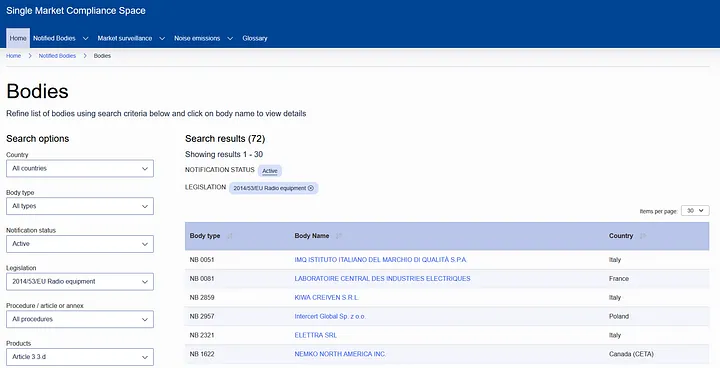Image resolution: width=720 pixels, height=368 pixels.
Task: Expand the Notified Bodies menu chevron
Action: coord(85,39)
